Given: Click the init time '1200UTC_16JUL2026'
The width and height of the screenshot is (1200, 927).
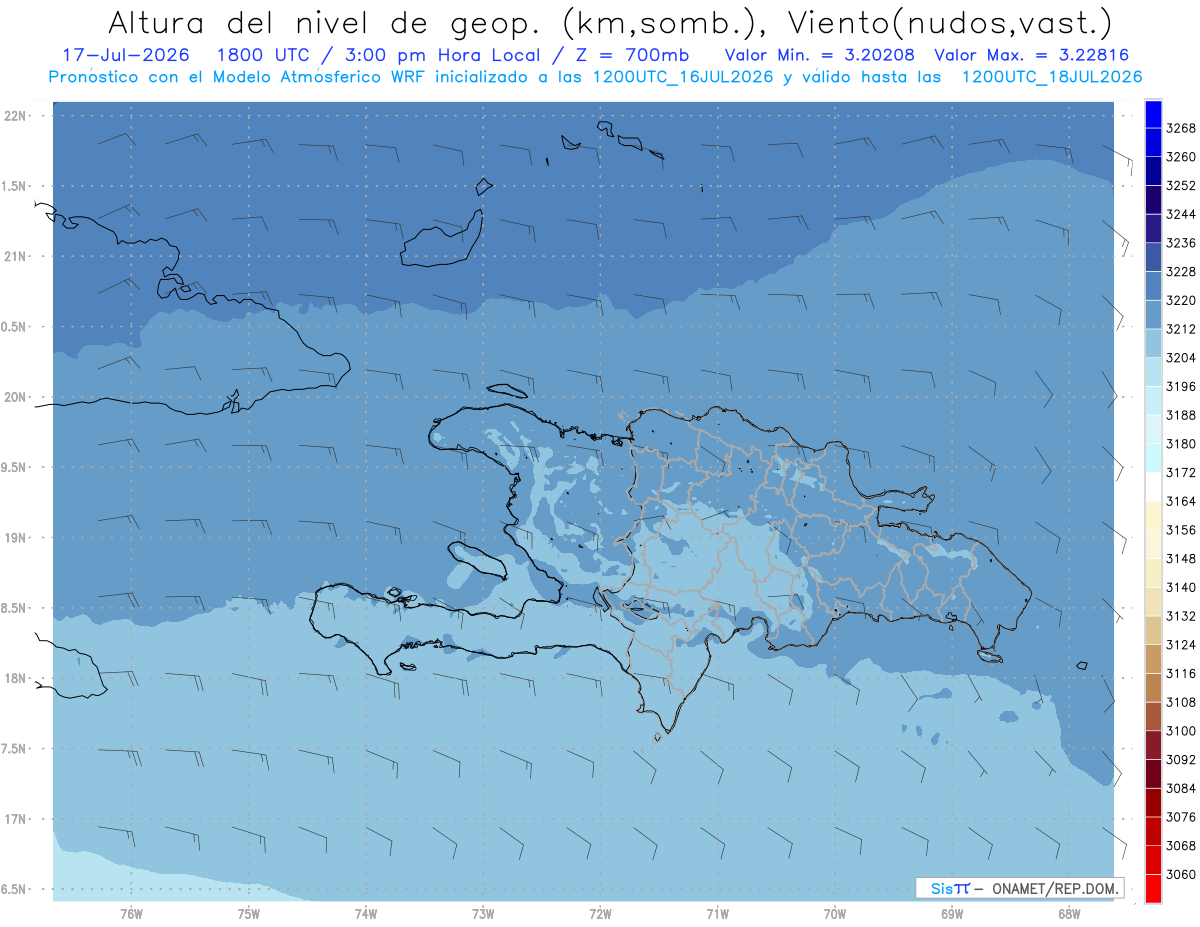Looking at the screenshot, I should 683,76.
